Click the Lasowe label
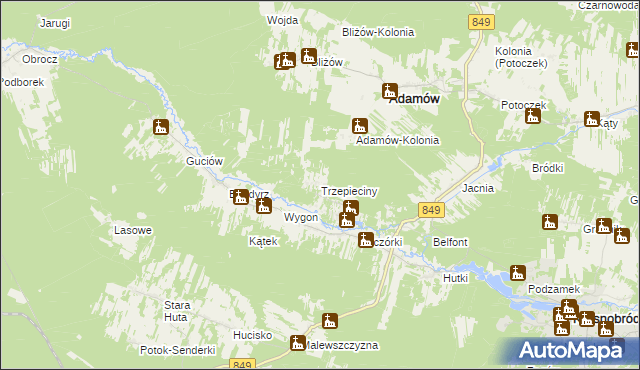 click(133, 230)
